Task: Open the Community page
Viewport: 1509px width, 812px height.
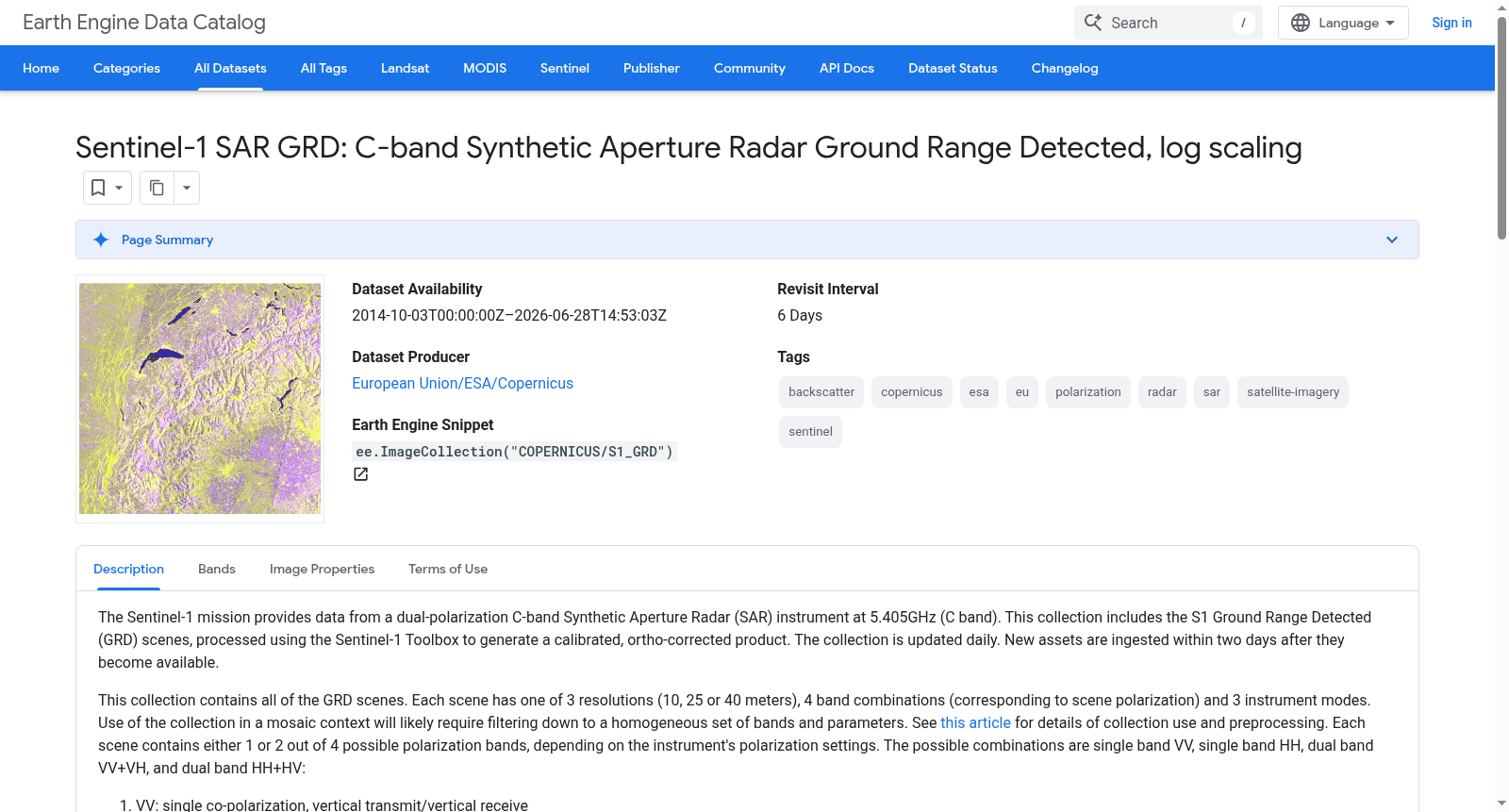Action: point(750,68)
